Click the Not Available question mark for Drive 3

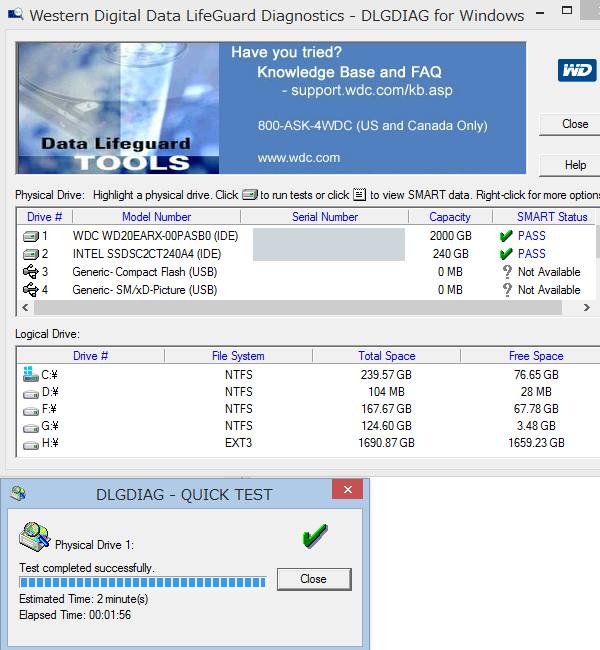(506, 272)
